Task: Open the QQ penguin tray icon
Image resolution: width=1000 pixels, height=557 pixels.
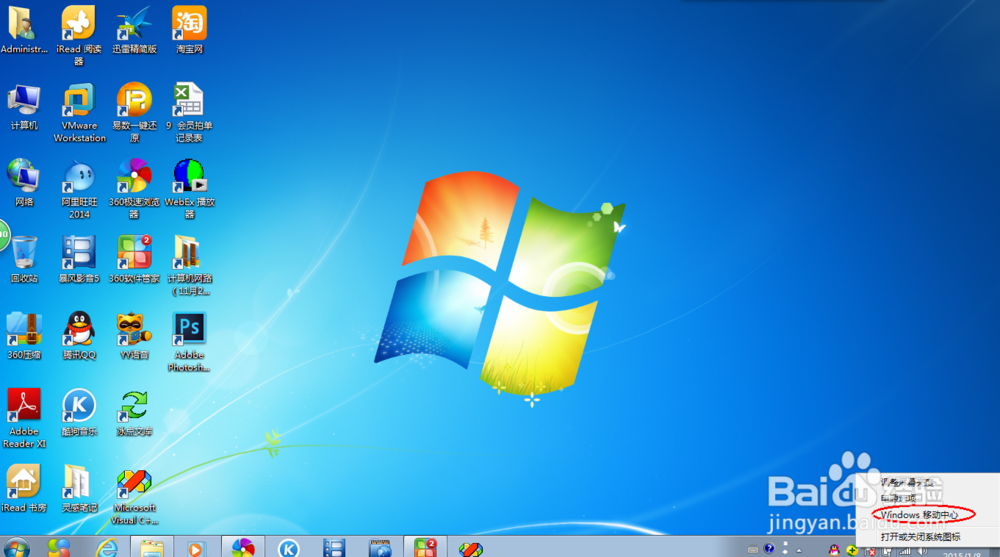Action: click(834, 550)
